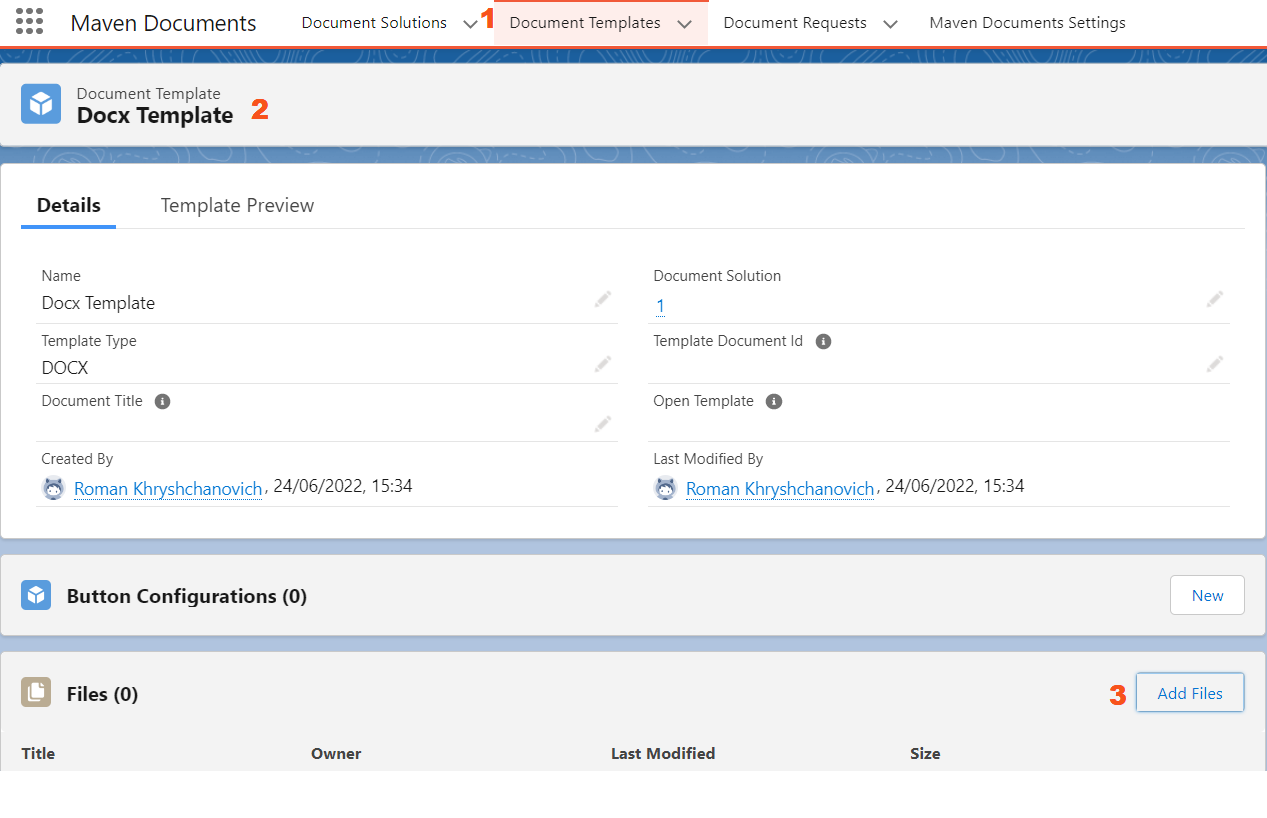Click the info icon beside Open Template

click(x=773, y=402)
